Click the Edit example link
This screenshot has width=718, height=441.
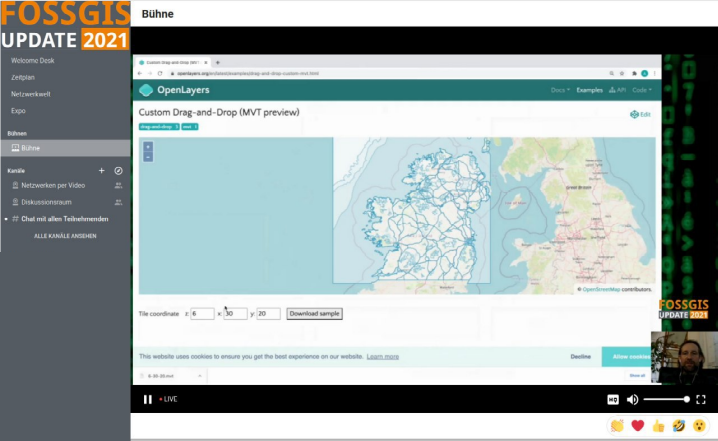[x=640, y=114]
